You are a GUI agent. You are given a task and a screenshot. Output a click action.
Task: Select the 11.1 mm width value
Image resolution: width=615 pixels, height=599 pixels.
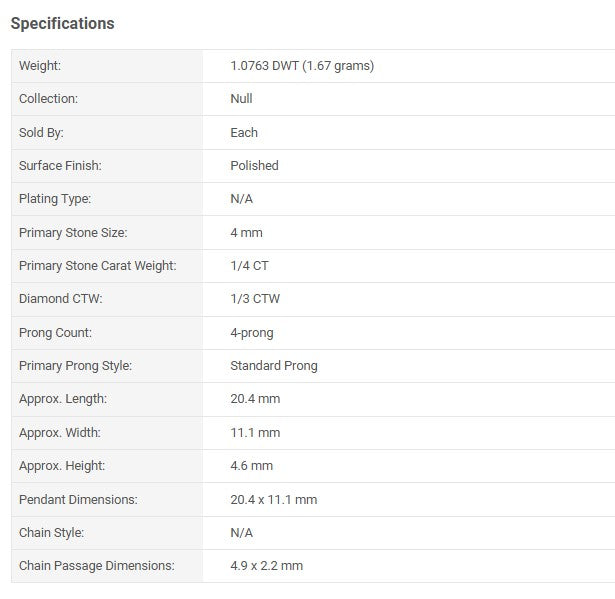coord(255,433)
